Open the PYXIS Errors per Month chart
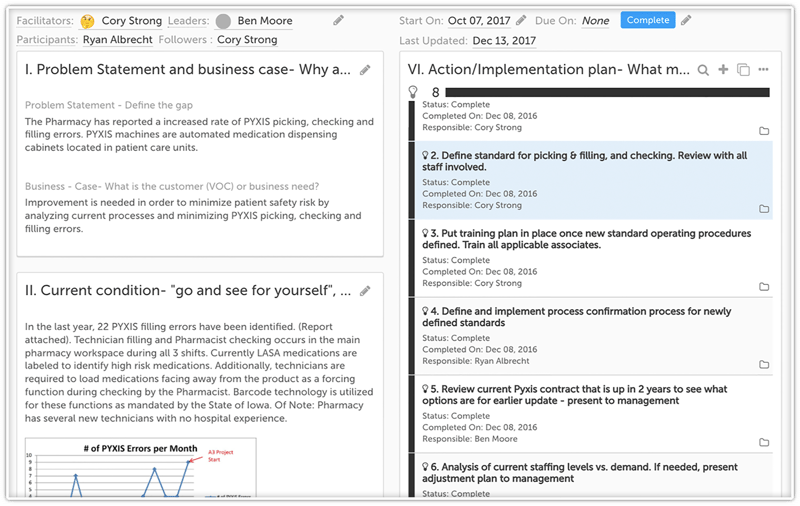The image size is (800, 506). [141, 467]
